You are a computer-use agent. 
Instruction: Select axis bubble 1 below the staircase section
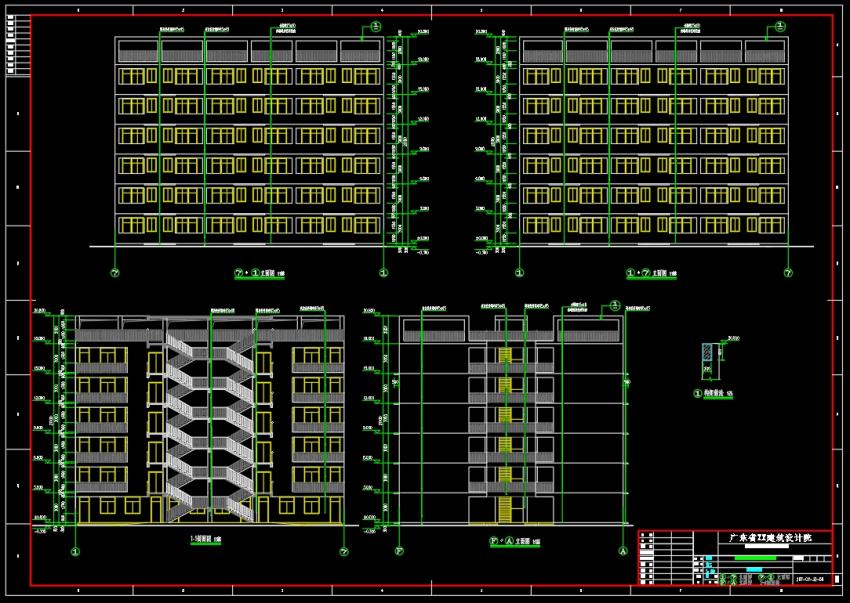pos(76,551)
